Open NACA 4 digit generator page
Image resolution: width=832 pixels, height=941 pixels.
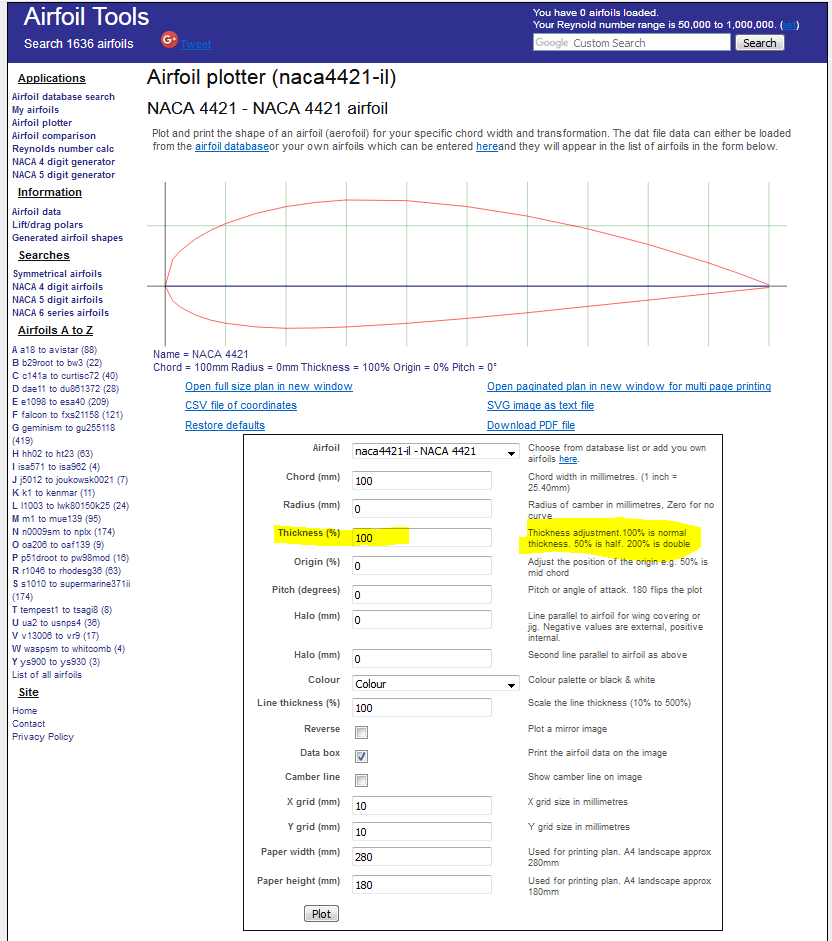pyautogui.click(x=63, y=162)
